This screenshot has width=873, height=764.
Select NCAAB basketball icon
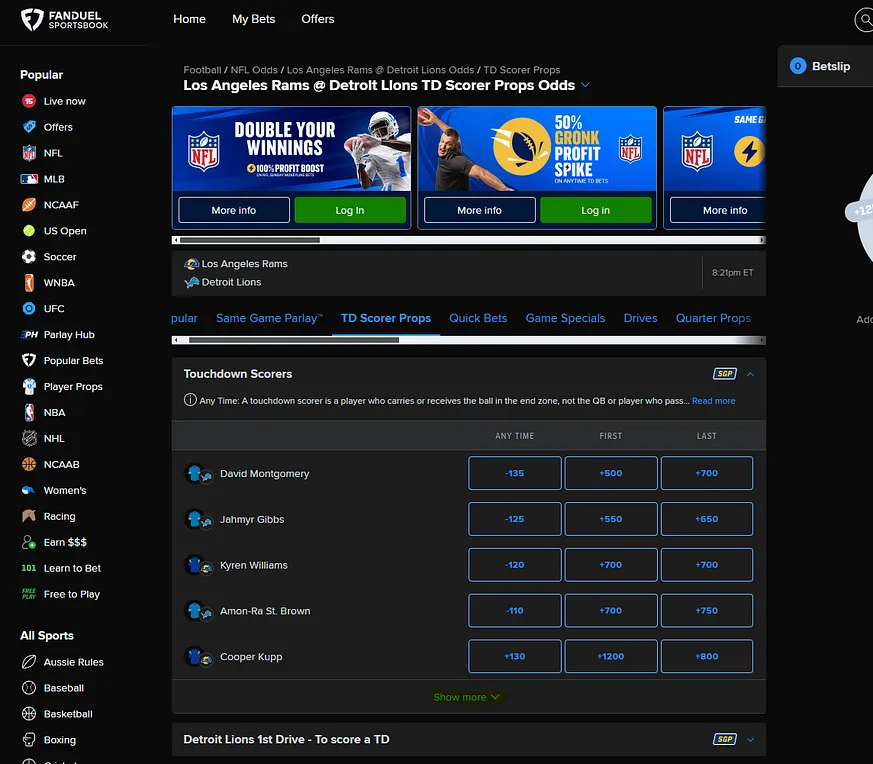point(29,464)
